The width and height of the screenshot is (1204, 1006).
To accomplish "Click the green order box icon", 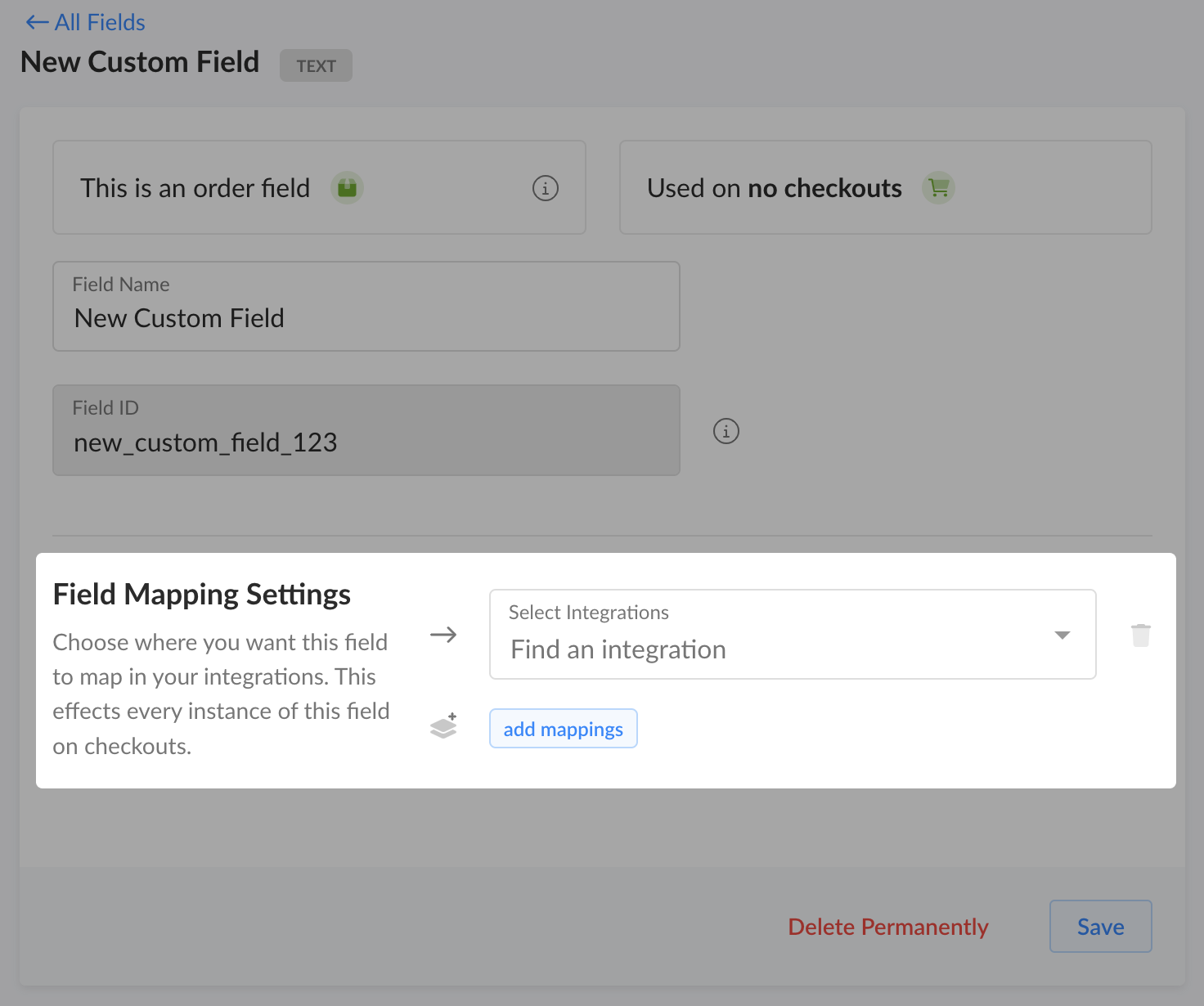I will click(x=347, y=188).
